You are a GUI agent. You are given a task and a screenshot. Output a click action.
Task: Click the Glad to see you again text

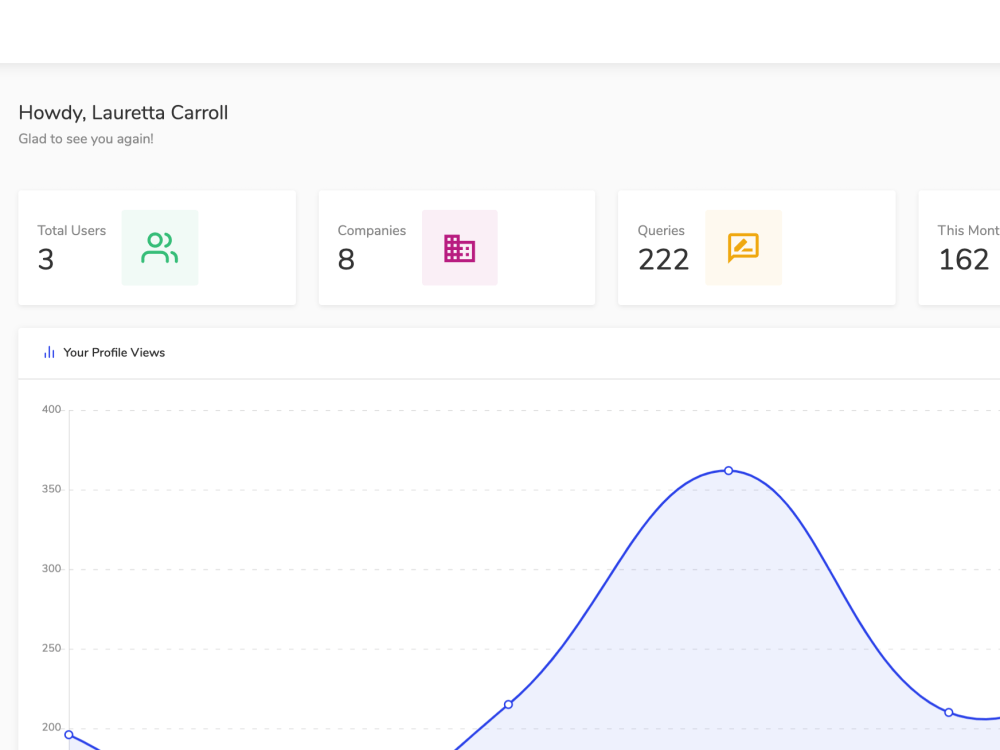86,138
